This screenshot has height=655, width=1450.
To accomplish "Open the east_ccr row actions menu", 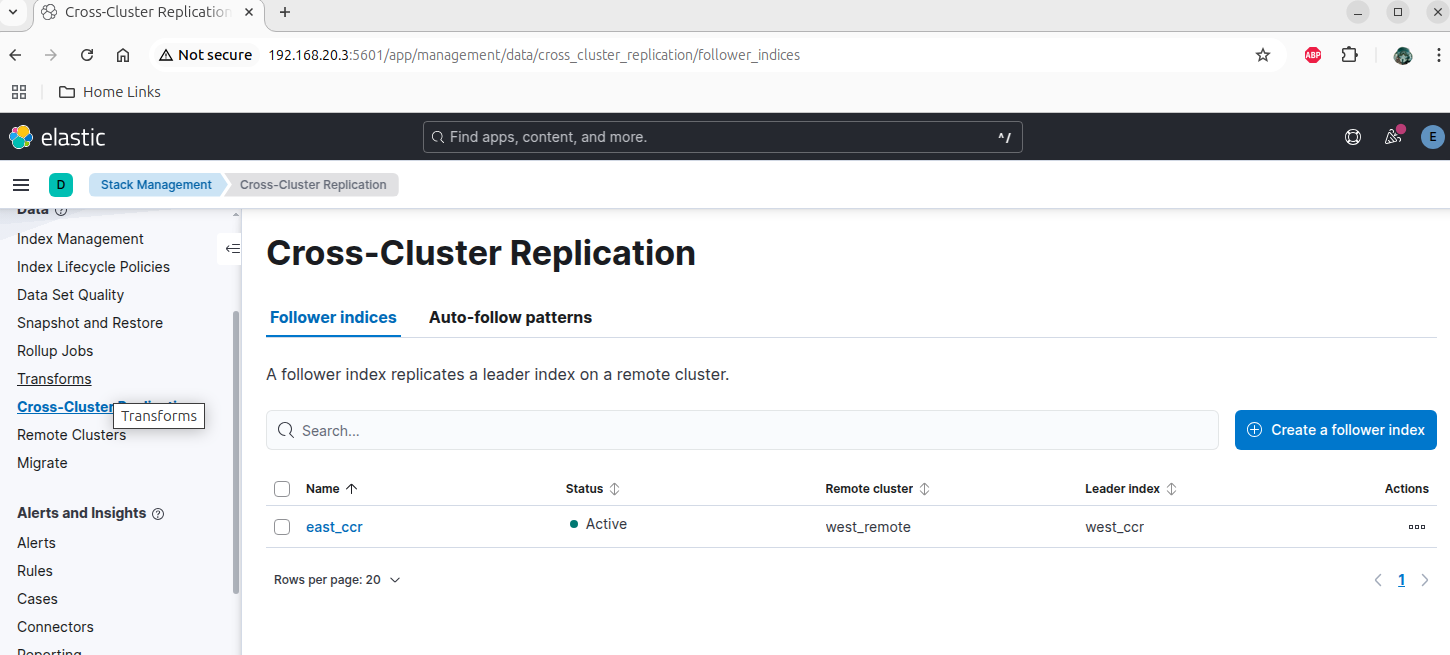I will [x=1416, y=527].
